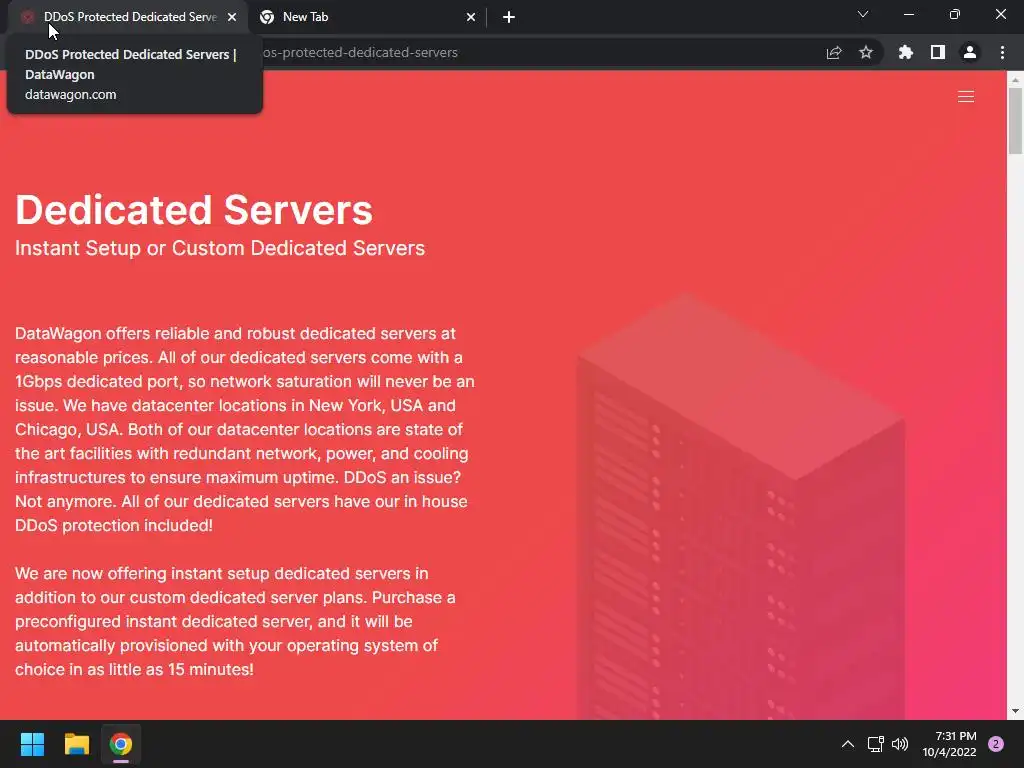The height and width of the screenshot is (768, 1024).
Task: Switch to the DDoS Protected Dedicated Servers tab
Action: (x=129, y=17)
